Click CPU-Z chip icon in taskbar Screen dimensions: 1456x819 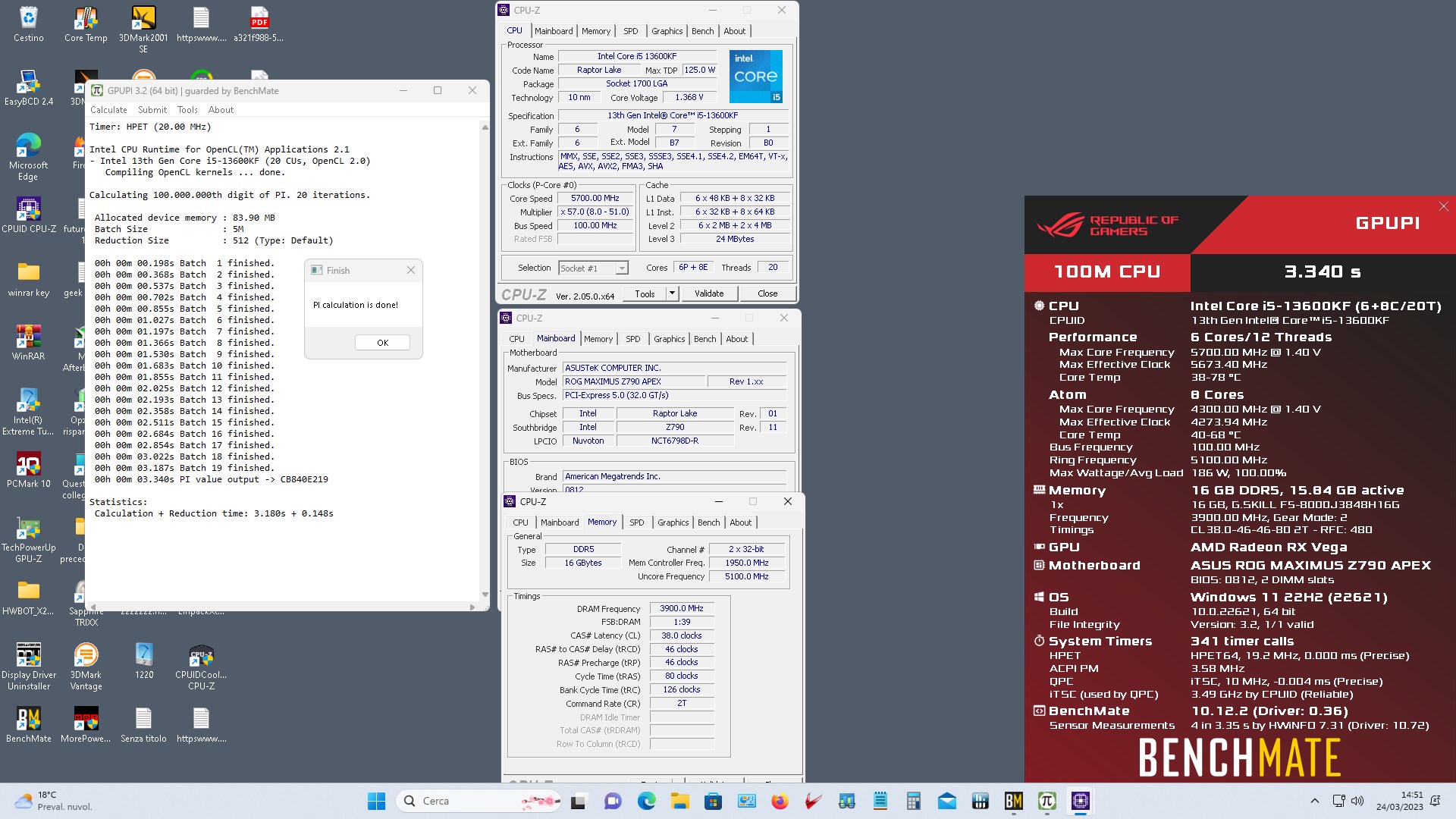click(1080, 801)
